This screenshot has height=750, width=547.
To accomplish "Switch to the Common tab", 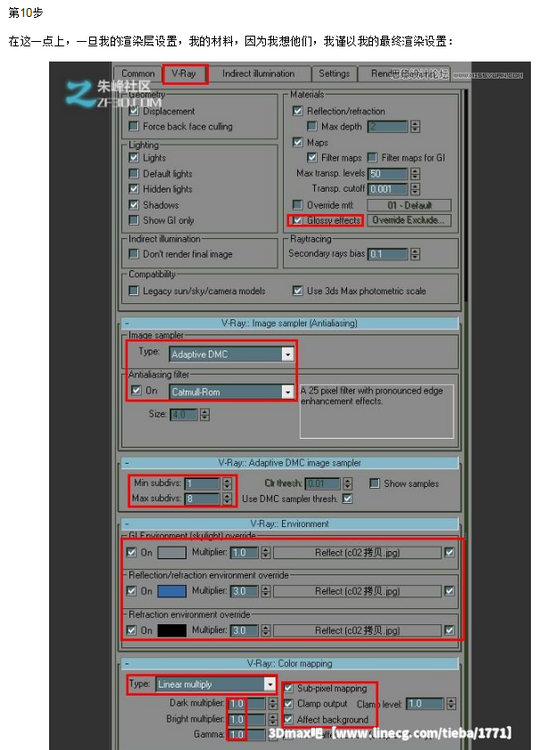I will click(x=138, y=73).
